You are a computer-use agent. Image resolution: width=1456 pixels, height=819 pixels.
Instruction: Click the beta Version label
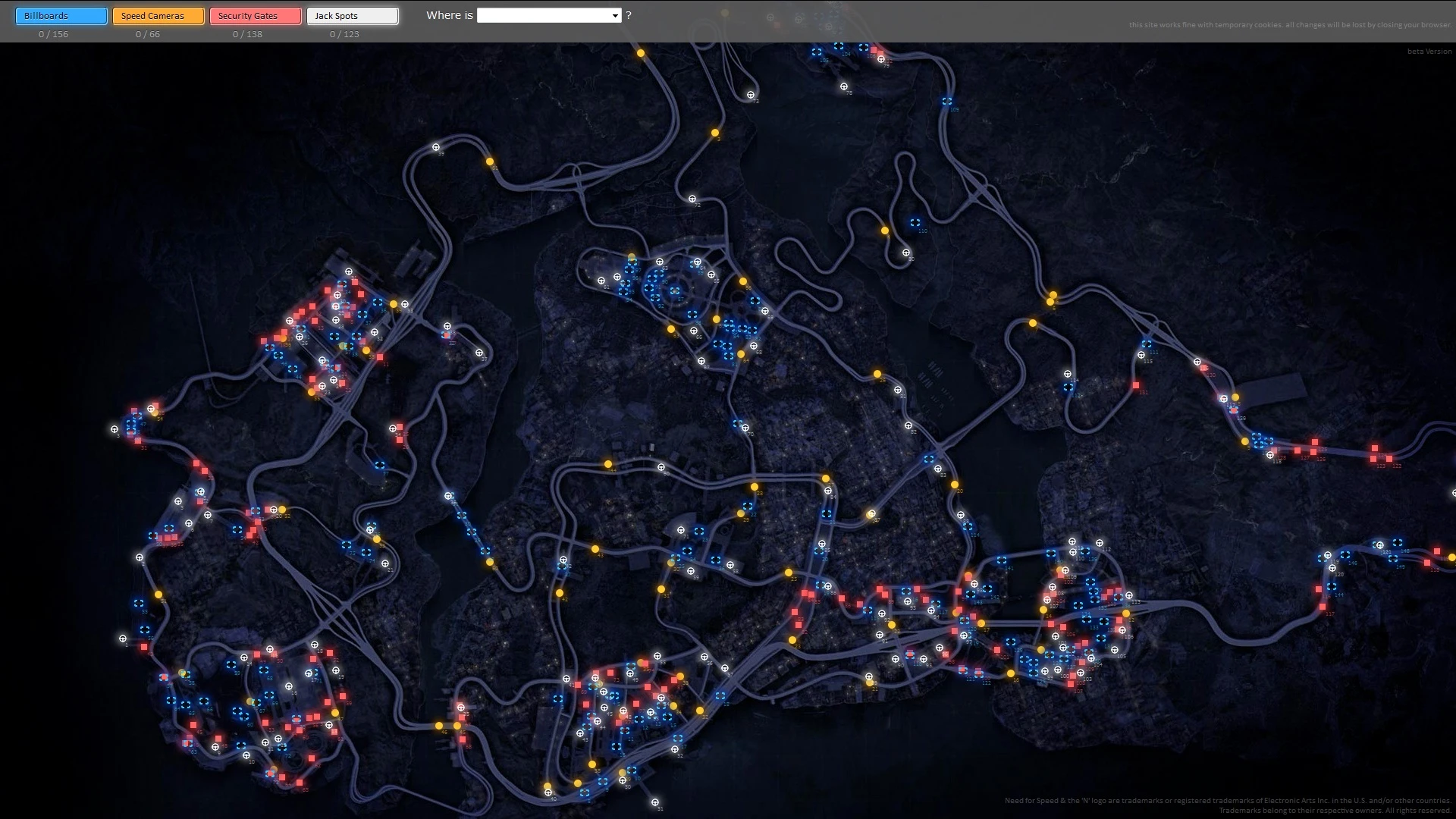point(1430,52)
